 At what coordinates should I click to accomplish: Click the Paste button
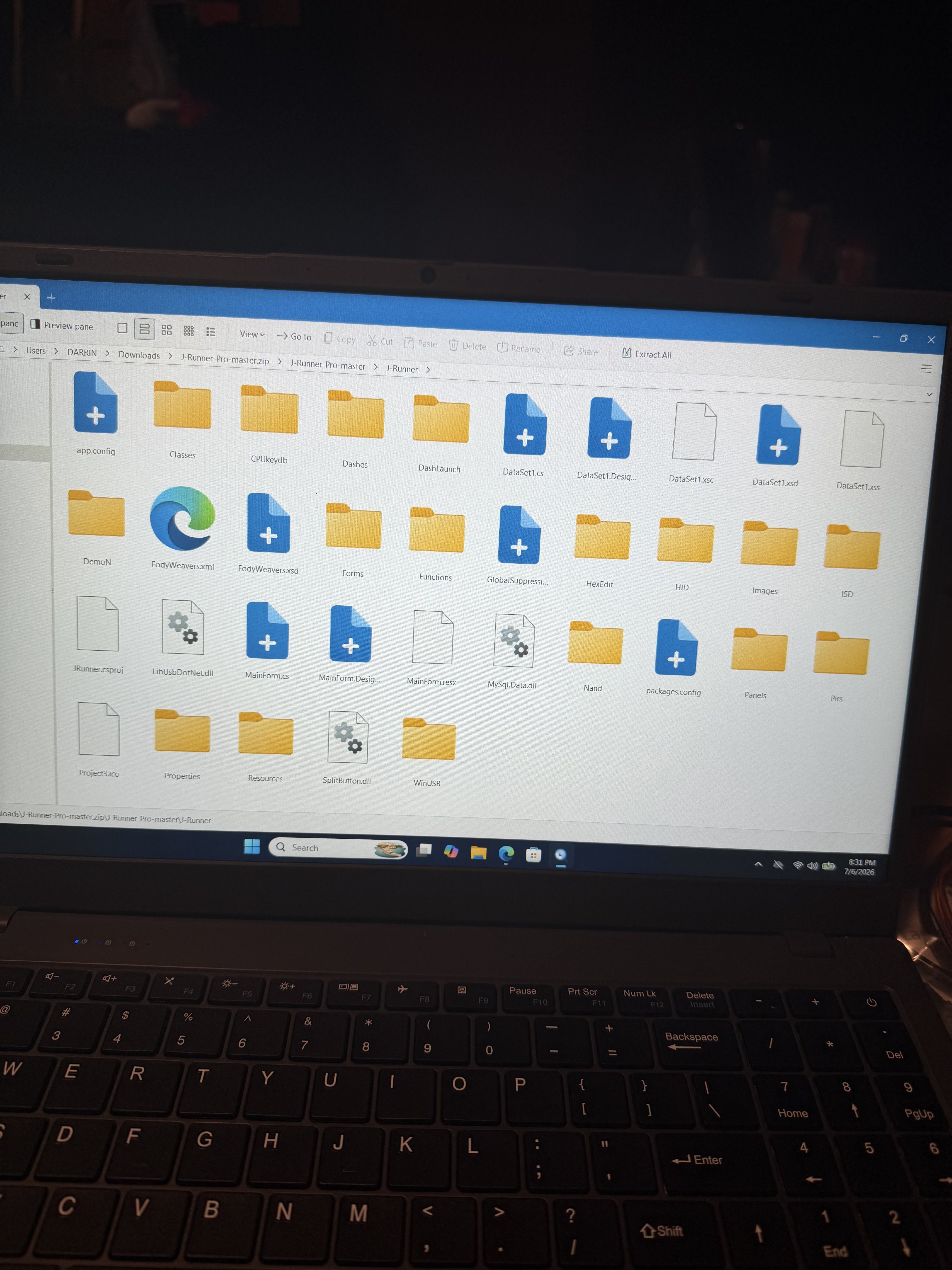pyautogui.click(x=421, y=343)
